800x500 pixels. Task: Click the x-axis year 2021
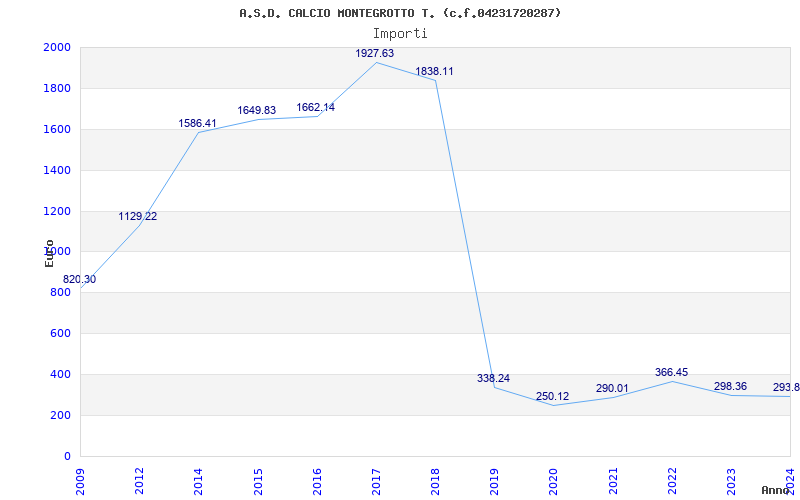[613, 481]
